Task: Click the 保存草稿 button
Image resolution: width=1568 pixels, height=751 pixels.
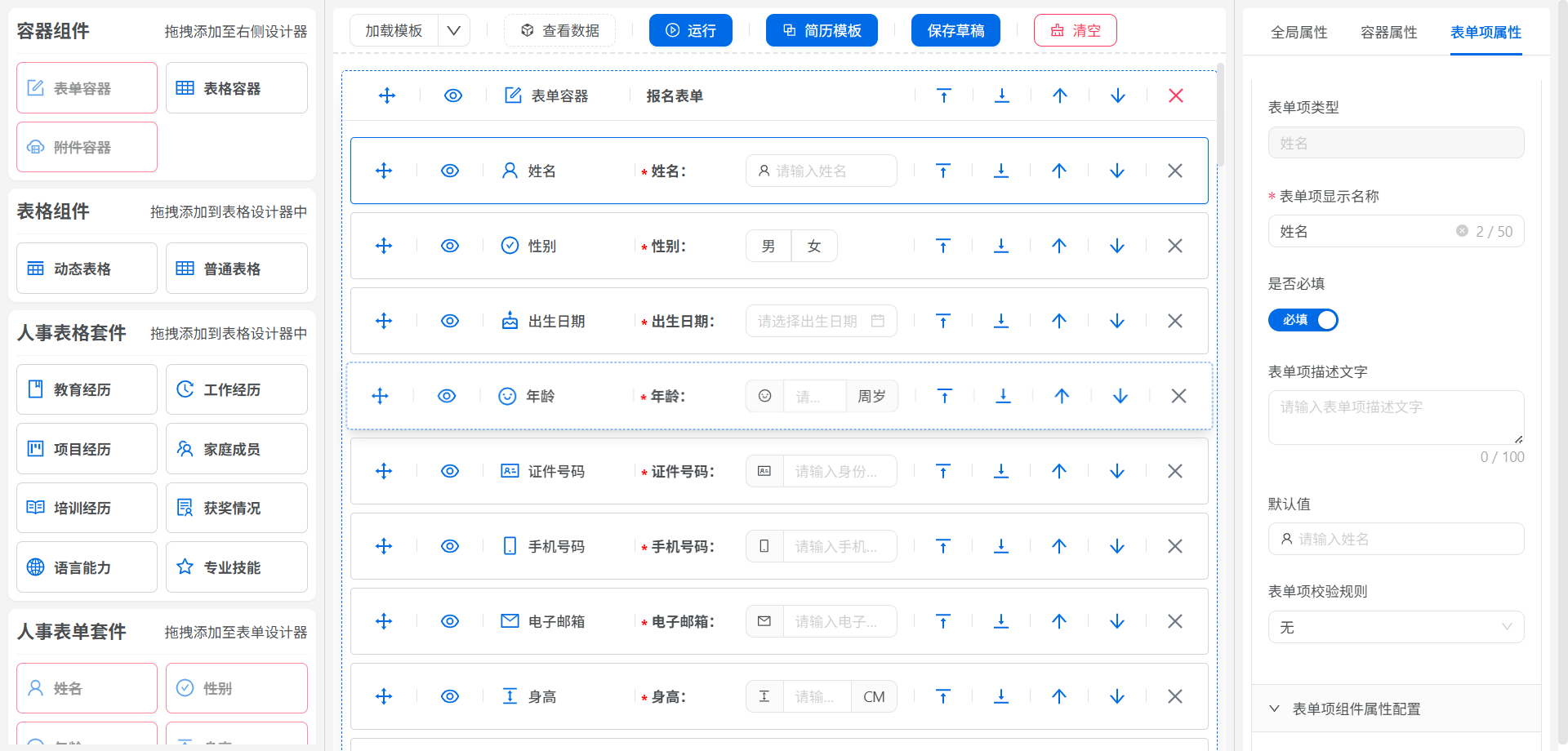Action: (x=955, y=31)
